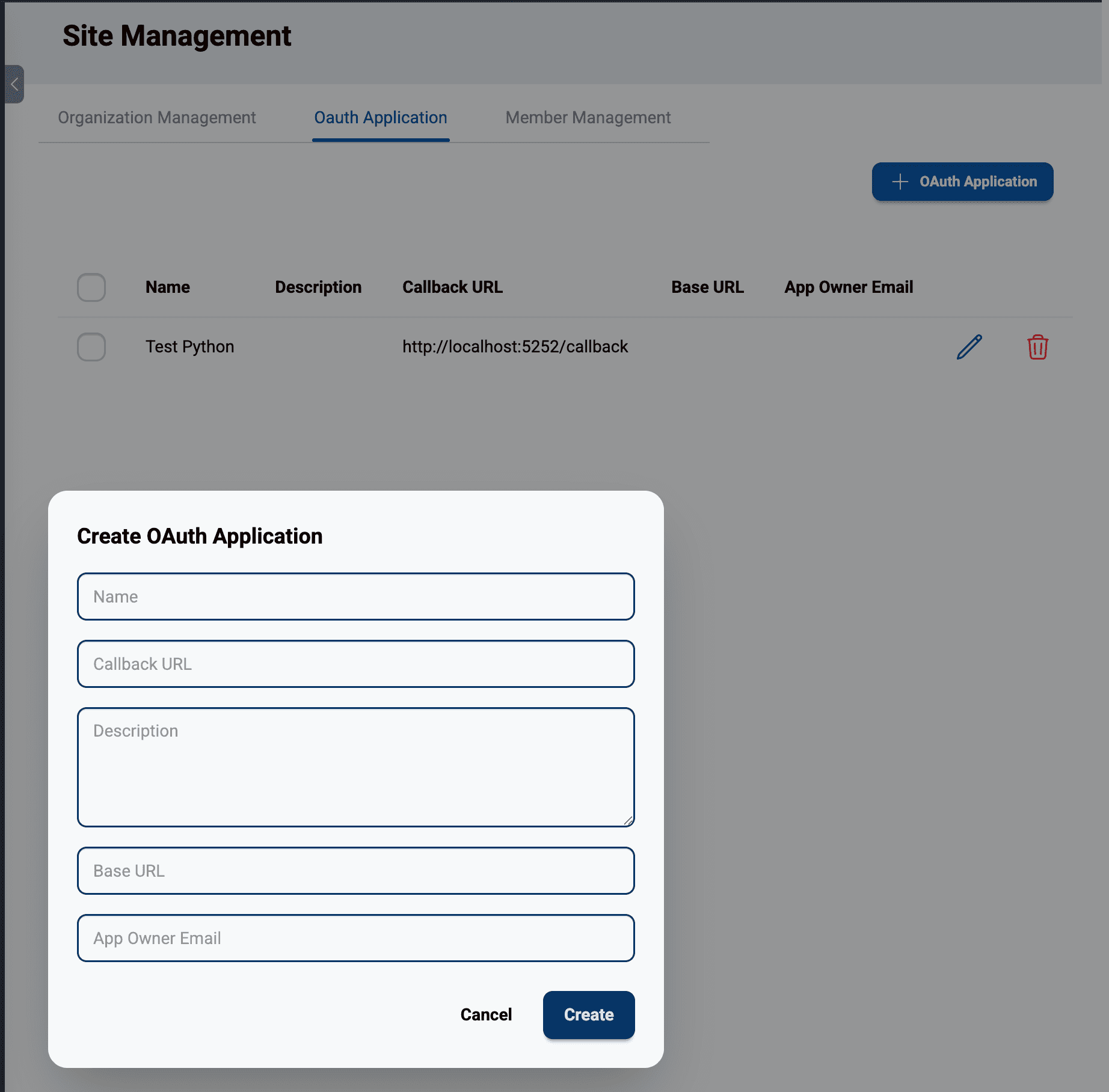Image resolution: width=1109 pixels, height=1092 pixels.
Task: Click the resize handle on the Description box
Action: point(629,821)
